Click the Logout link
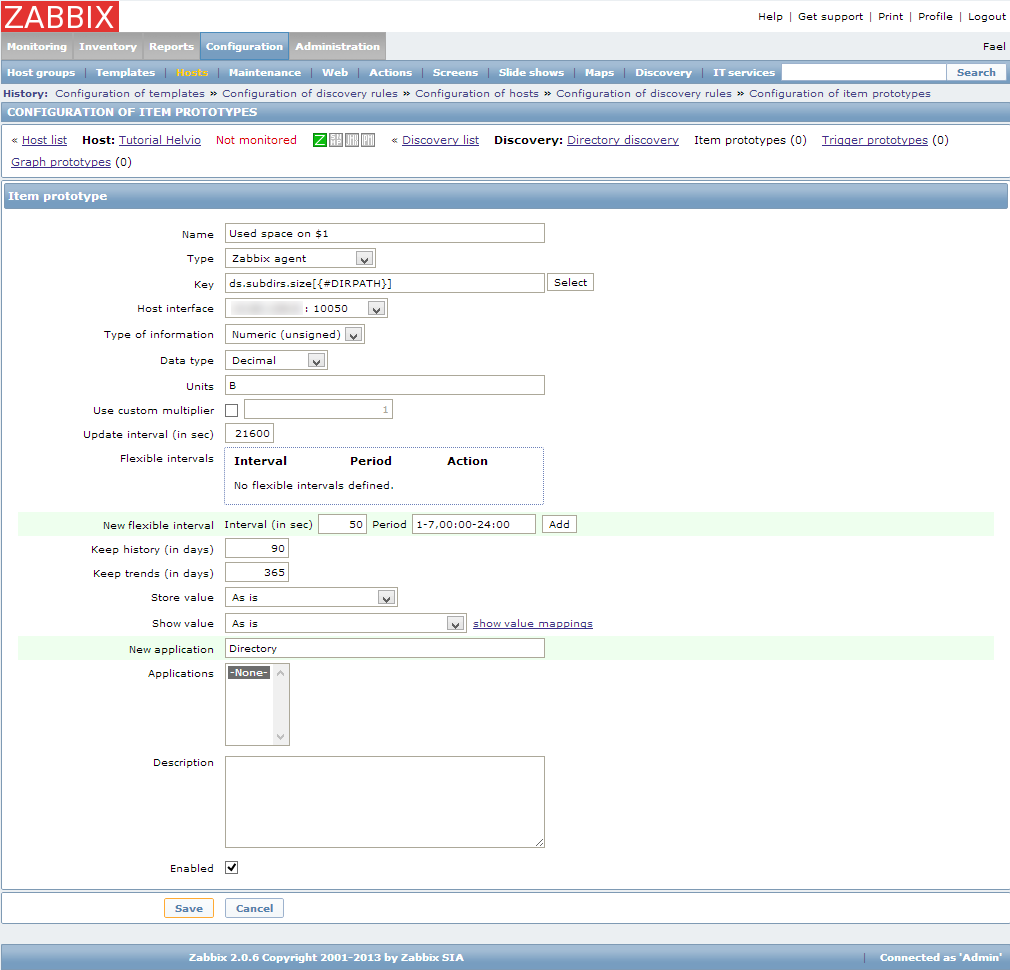The height and width of the screenshot is (970, 1010). pyautogui.click(x=986, y=17)
